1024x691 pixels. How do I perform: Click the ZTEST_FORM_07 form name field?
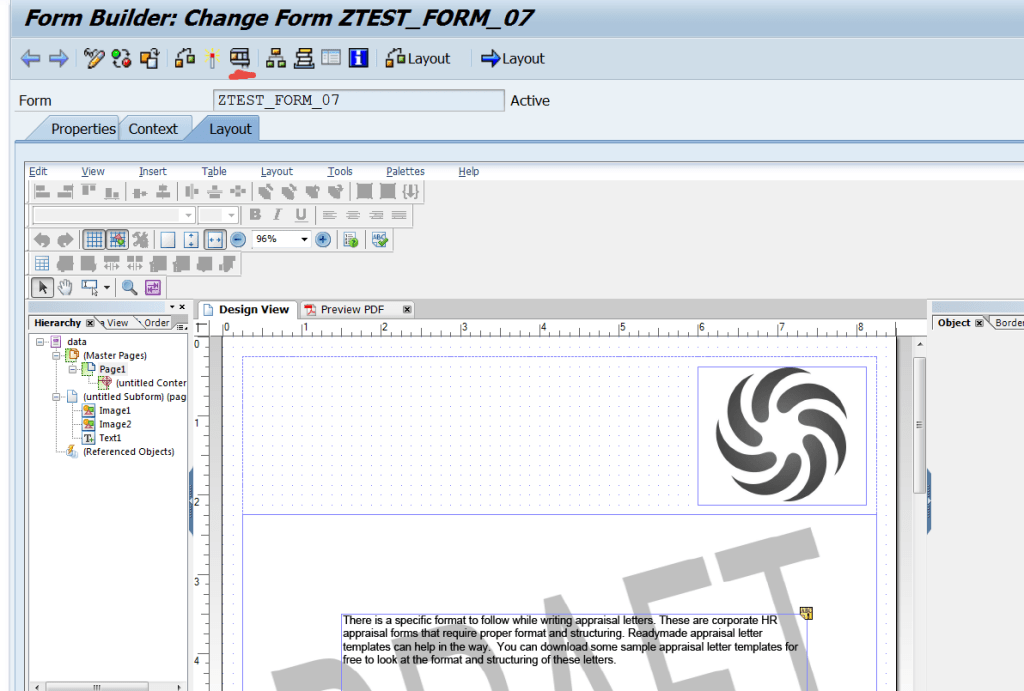[355, 100]
